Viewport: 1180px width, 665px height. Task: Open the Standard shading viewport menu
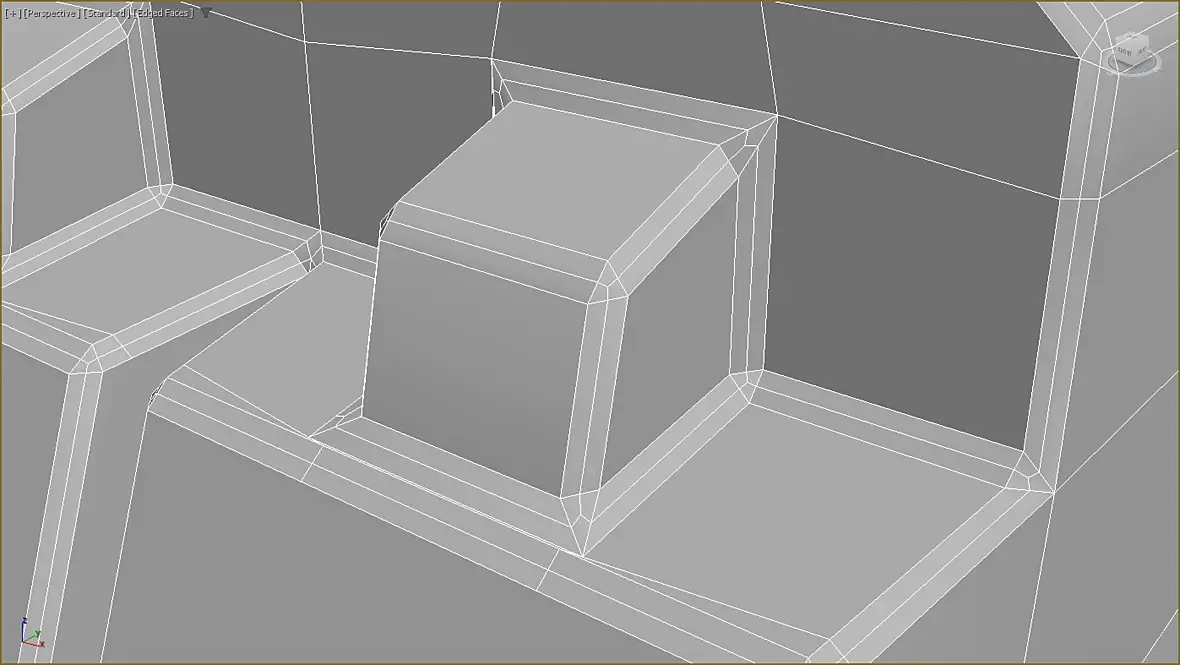pyautogui.click(x=106, y=14)
